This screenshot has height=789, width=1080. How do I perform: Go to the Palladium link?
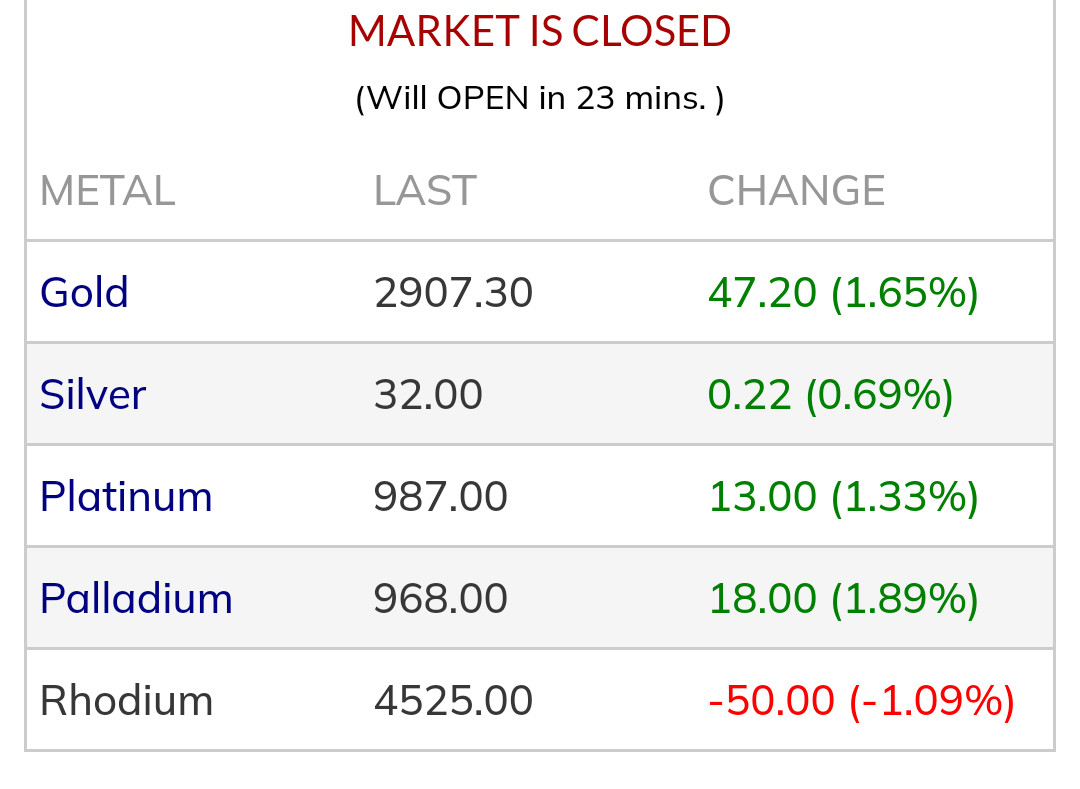[136, 599]
